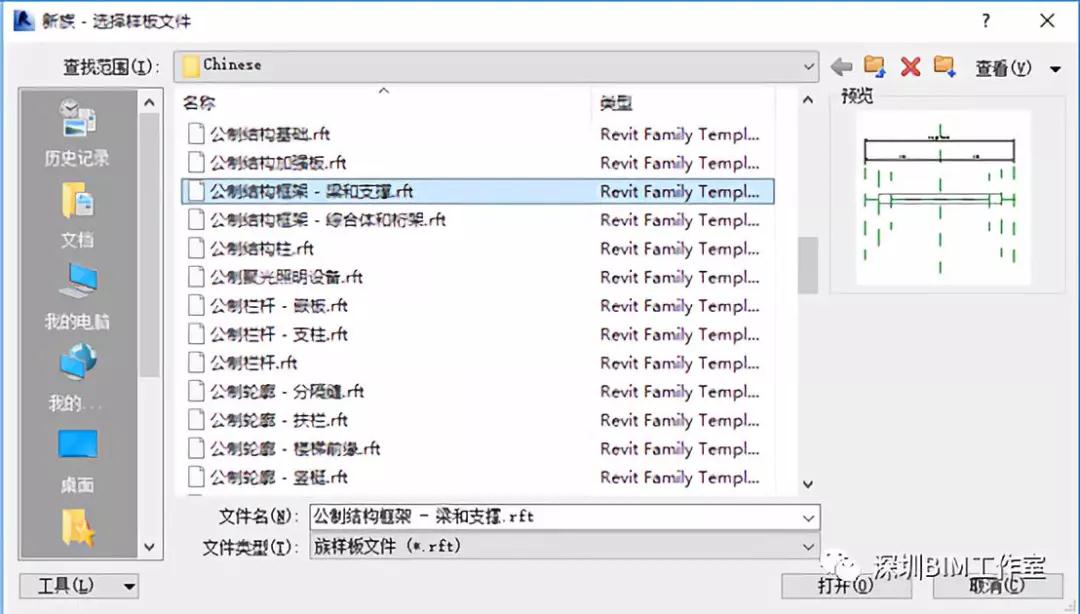Viewport: 1080px width, 614px height.
Task: Click 取消(C) button
Action: coord(998,586)
